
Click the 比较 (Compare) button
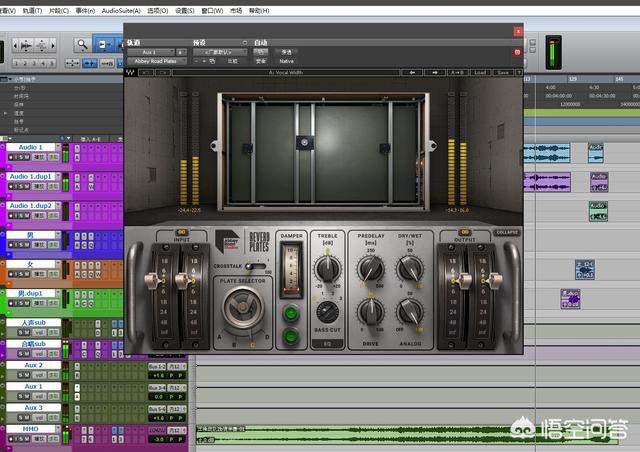pos(232,61)
